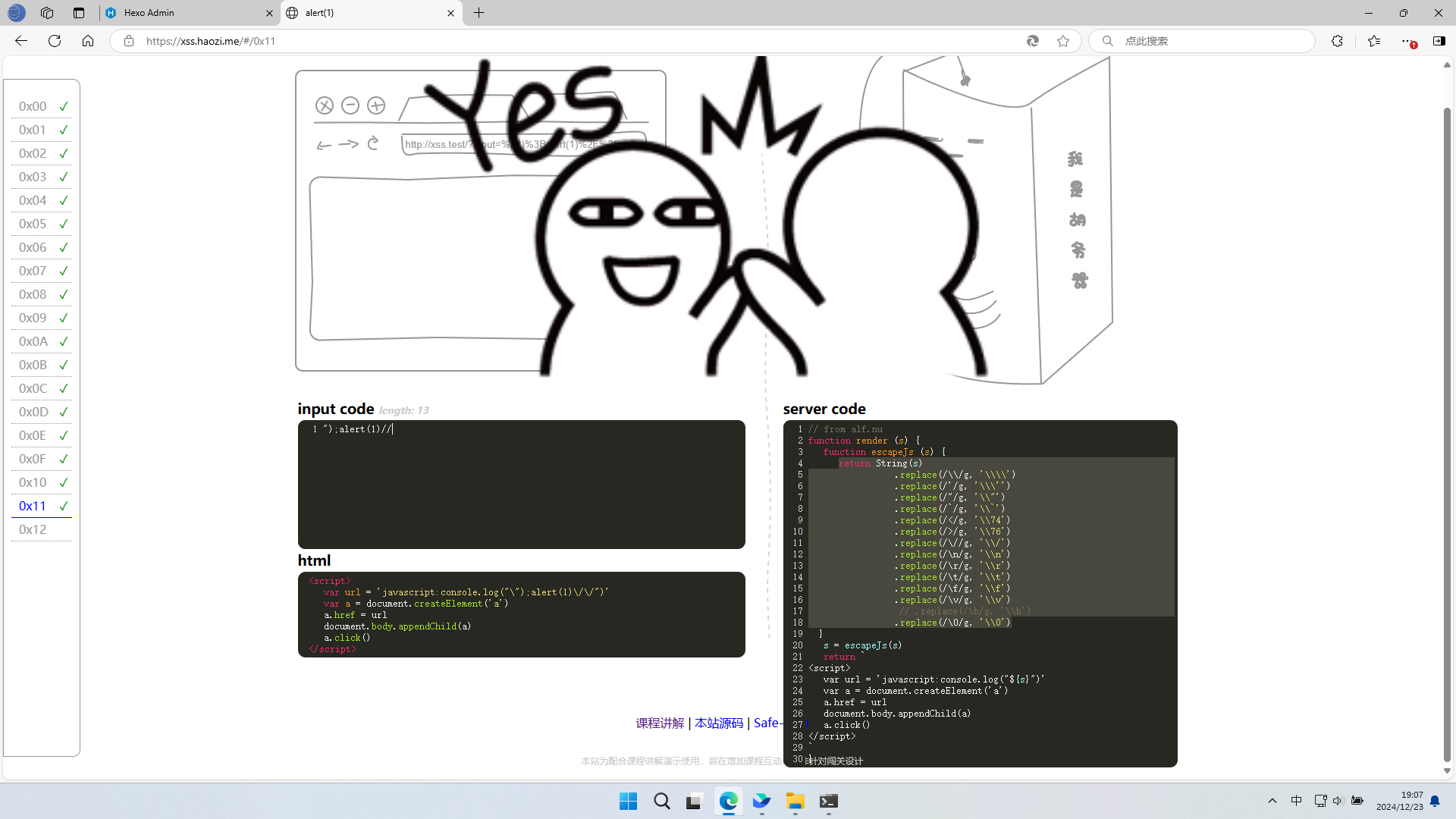This screenshot has width=1456, height=819.
Task: Open the unsolved level 0x12
Action: [x=42, y=529]
